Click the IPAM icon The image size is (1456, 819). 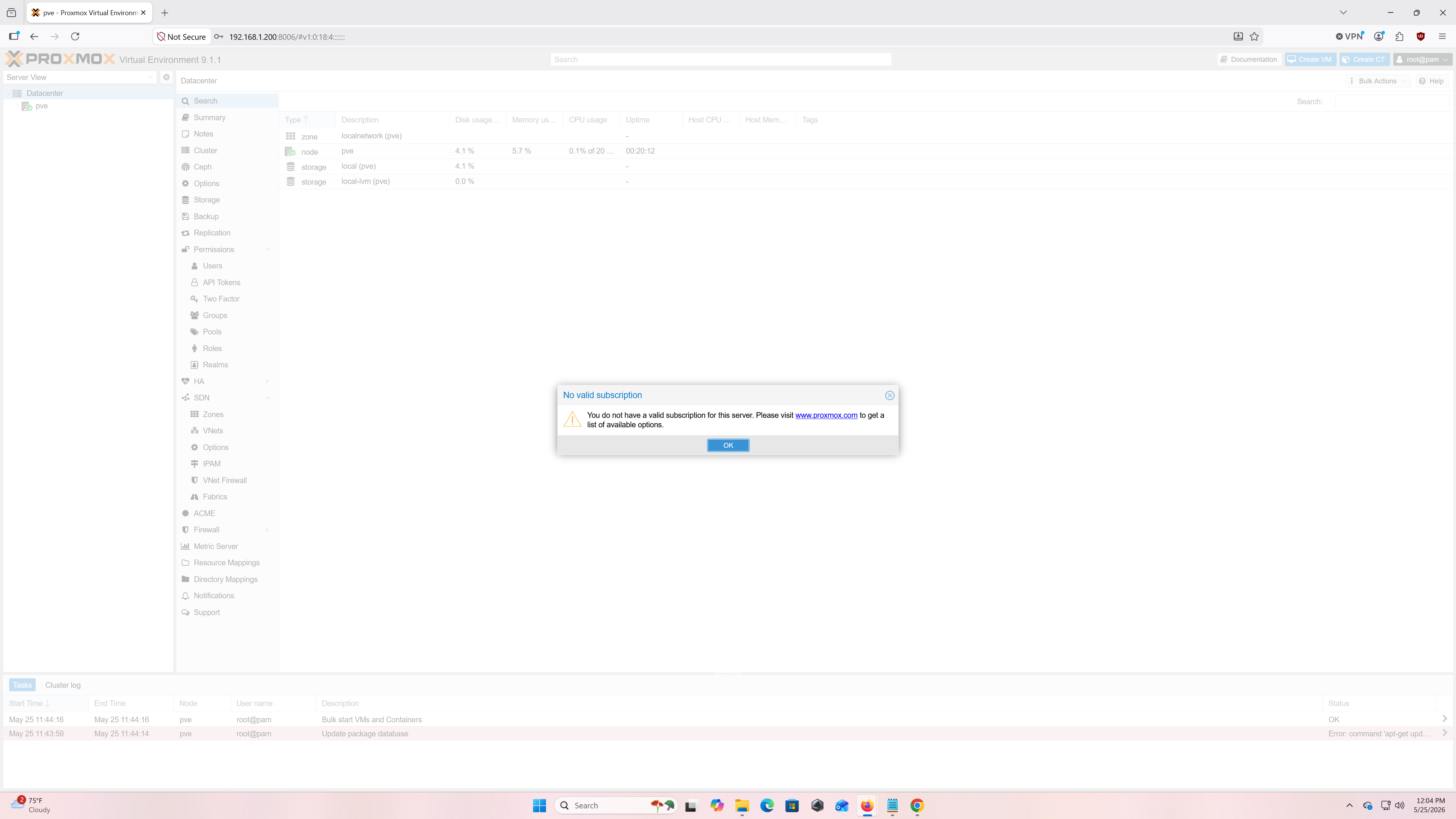[195, 464]
